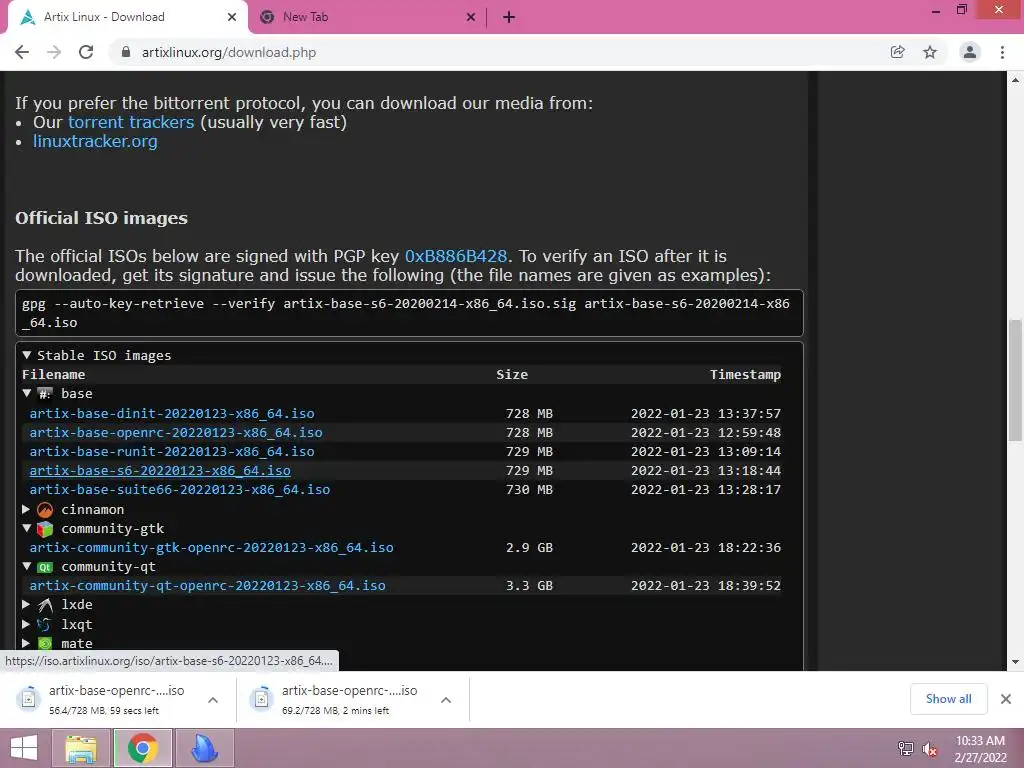
Task: Open PGP key 0xB886B428 link
Action: pos(456,256)
